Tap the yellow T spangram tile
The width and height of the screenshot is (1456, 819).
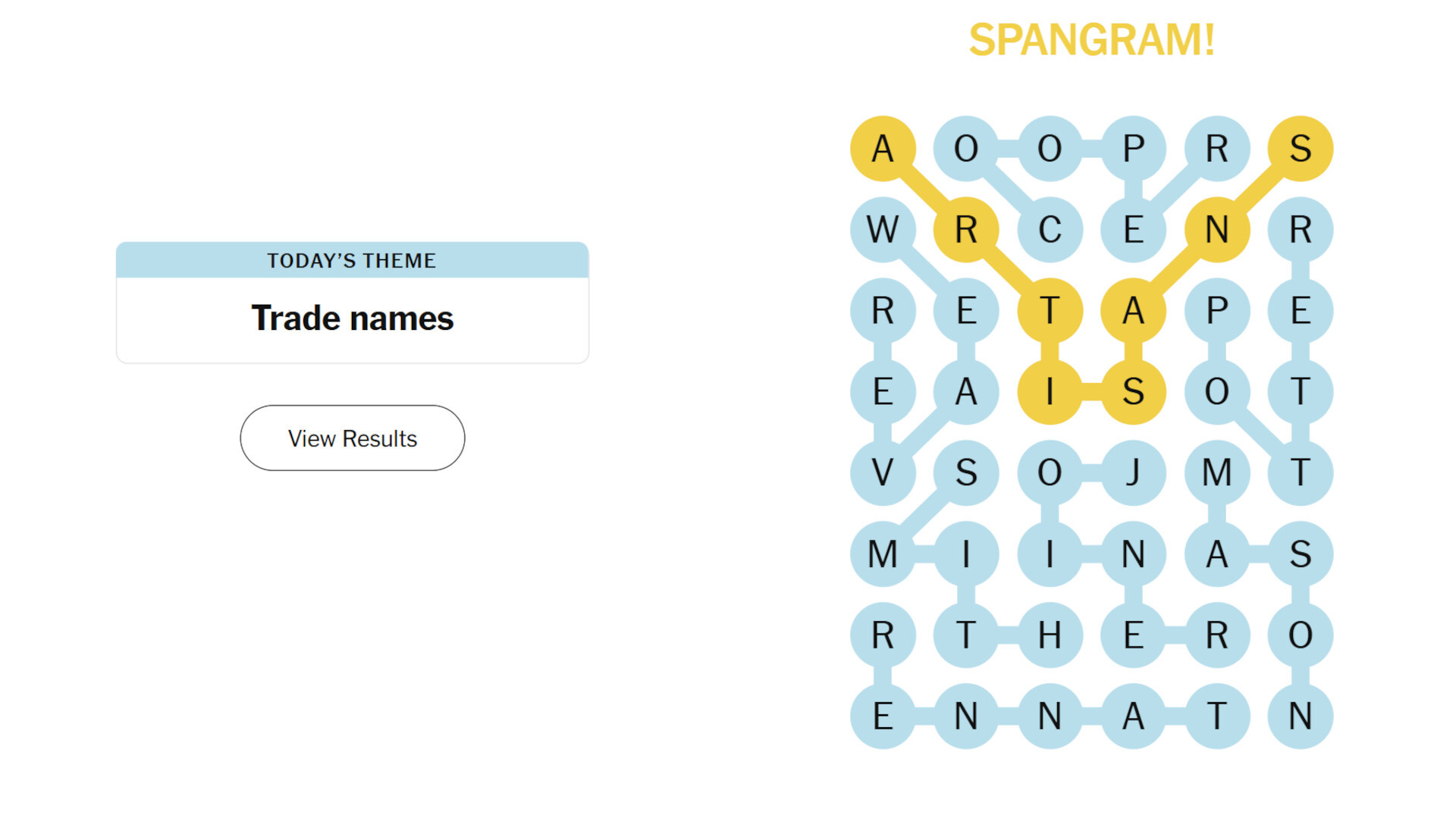pyautogui.click(x=1050, y=311)
